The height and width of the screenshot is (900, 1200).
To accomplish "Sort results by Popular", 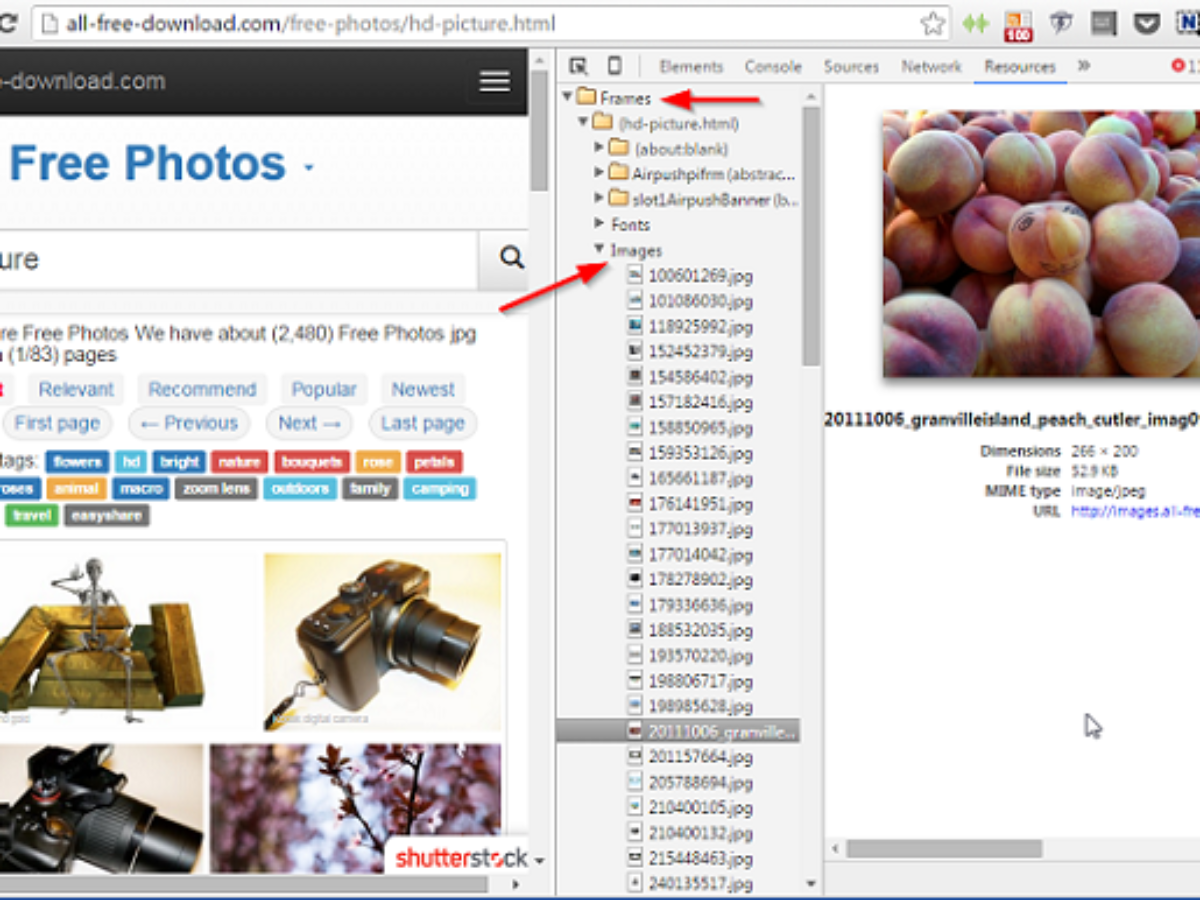I will 324,389.
